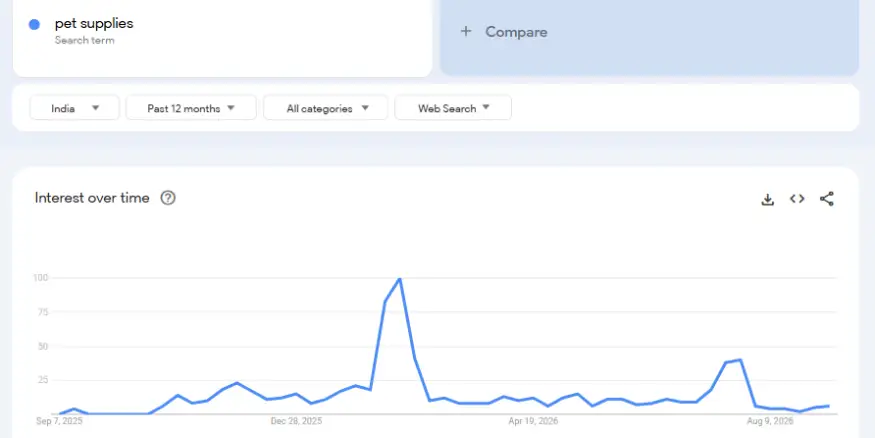
Task: Expand the Web Search type dropdown
Action: 453,108
